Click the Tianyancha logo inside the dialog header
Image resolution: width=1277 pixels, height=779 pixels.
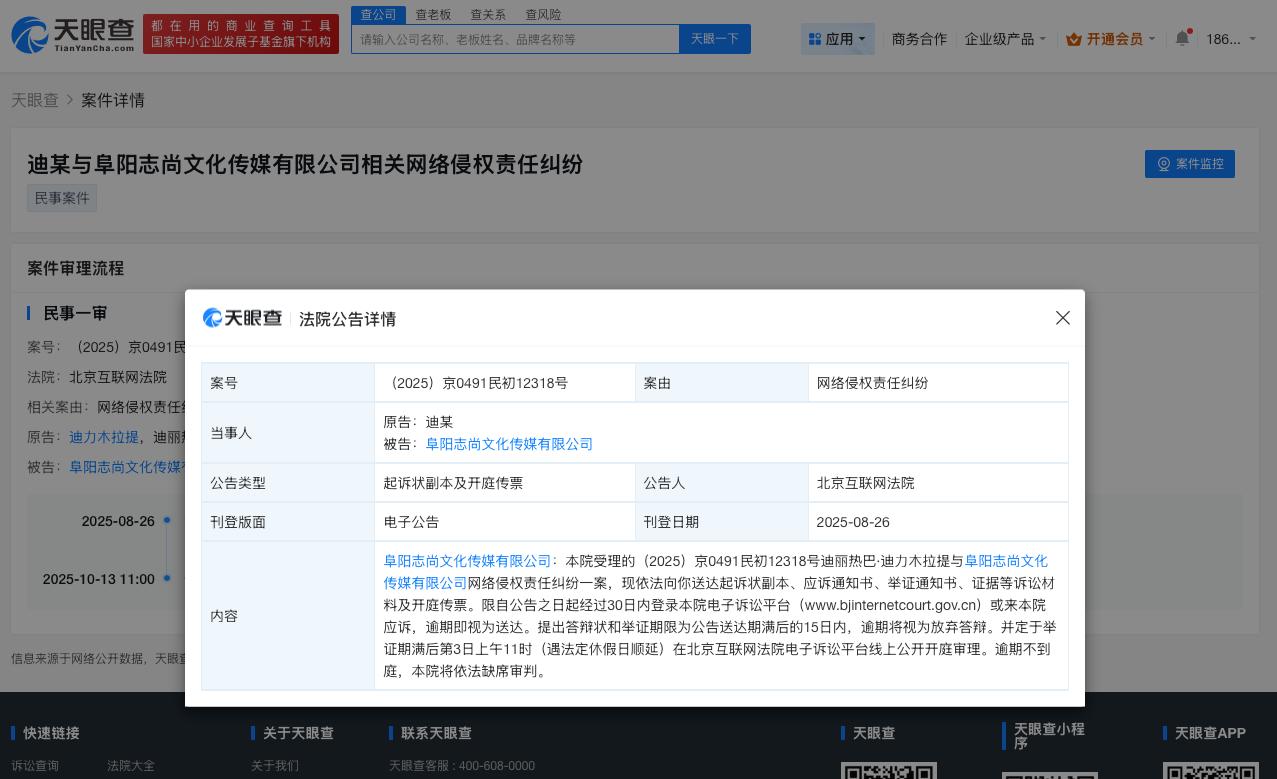pyautogui.click(x=242, y=318)
